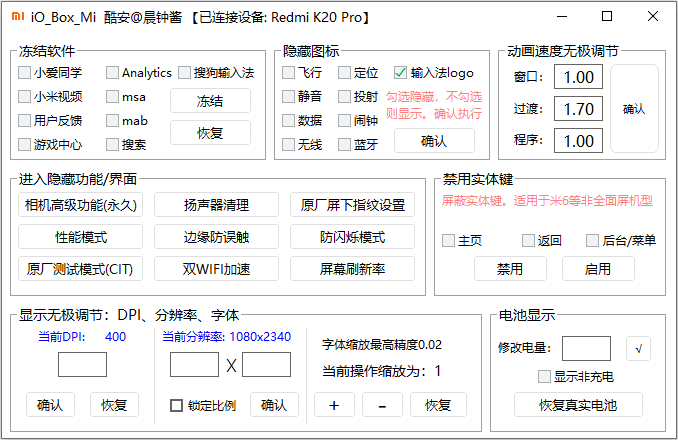Click the 字体缩放最高精度0.02 text
The width and height of the screenshot is (678, 440).
point(382,344)
